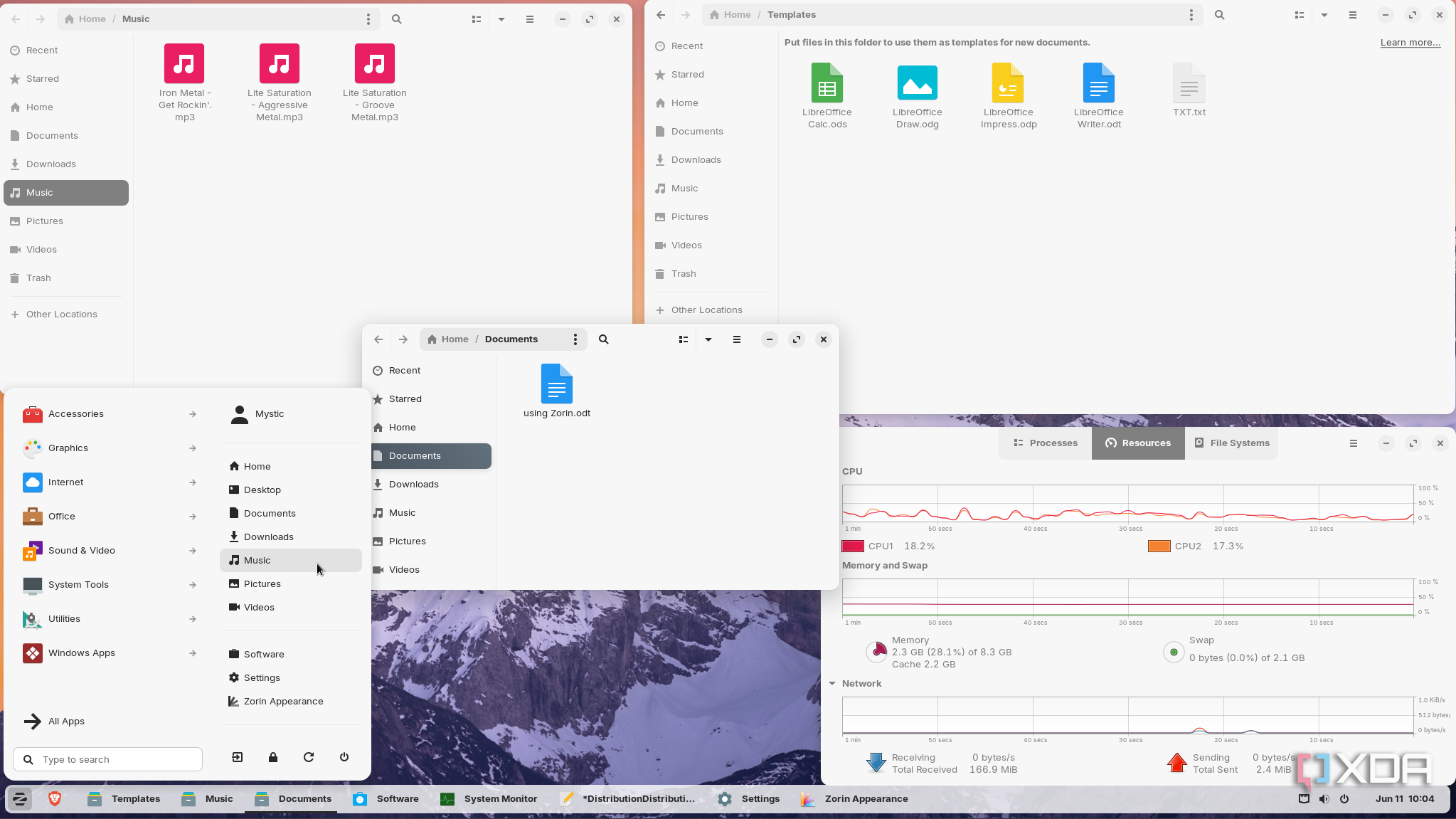Open view options dropdown in Documents window

[708, 339]
